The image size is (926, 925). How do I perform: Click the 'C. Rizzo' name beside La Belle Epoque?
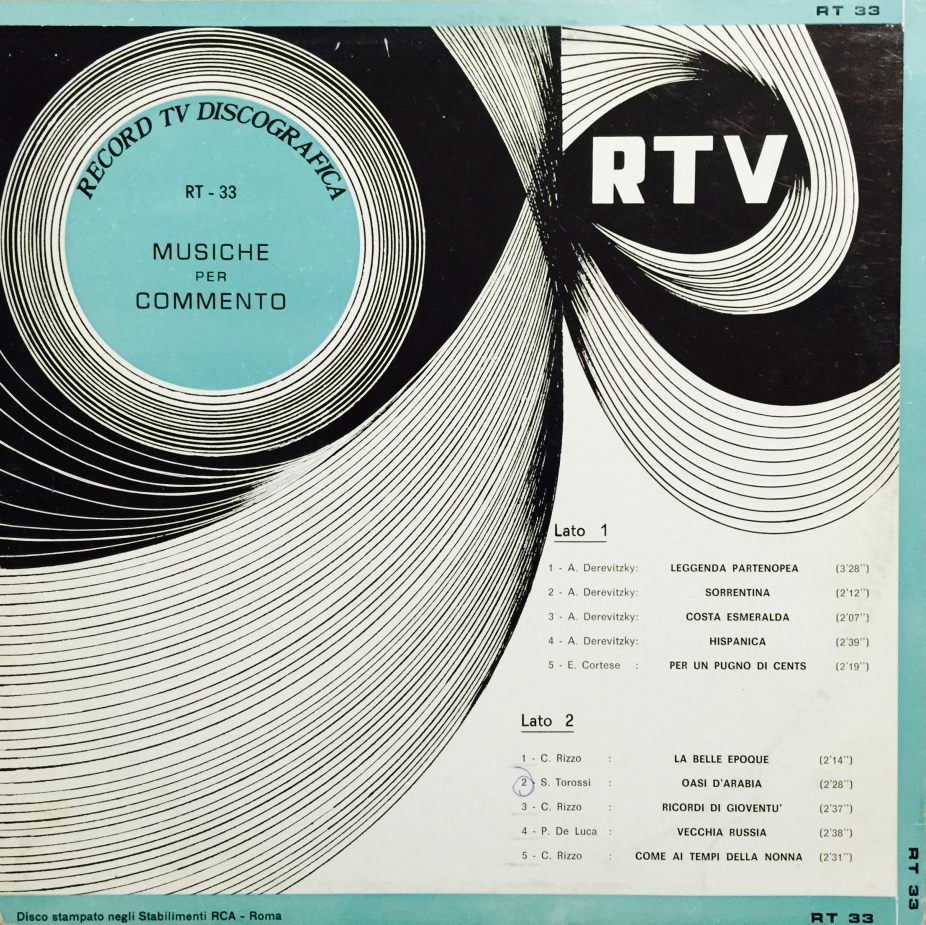(x=560, y=758)
